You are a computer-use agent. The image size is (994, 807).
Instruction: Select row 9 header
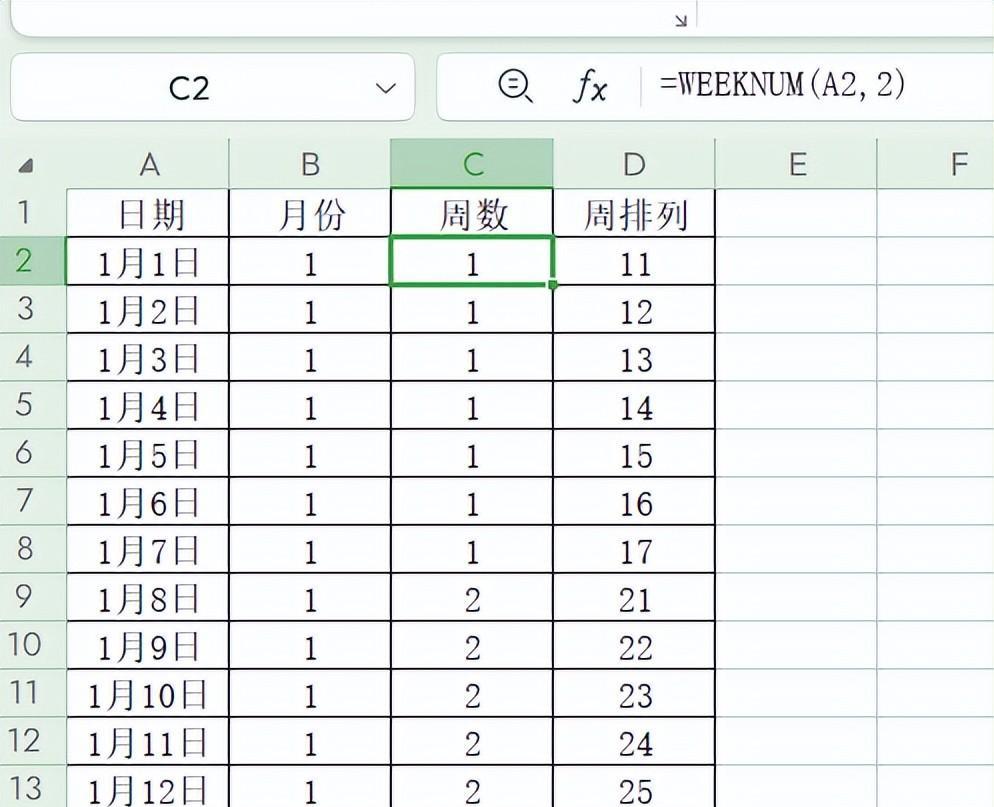[33, 597]
